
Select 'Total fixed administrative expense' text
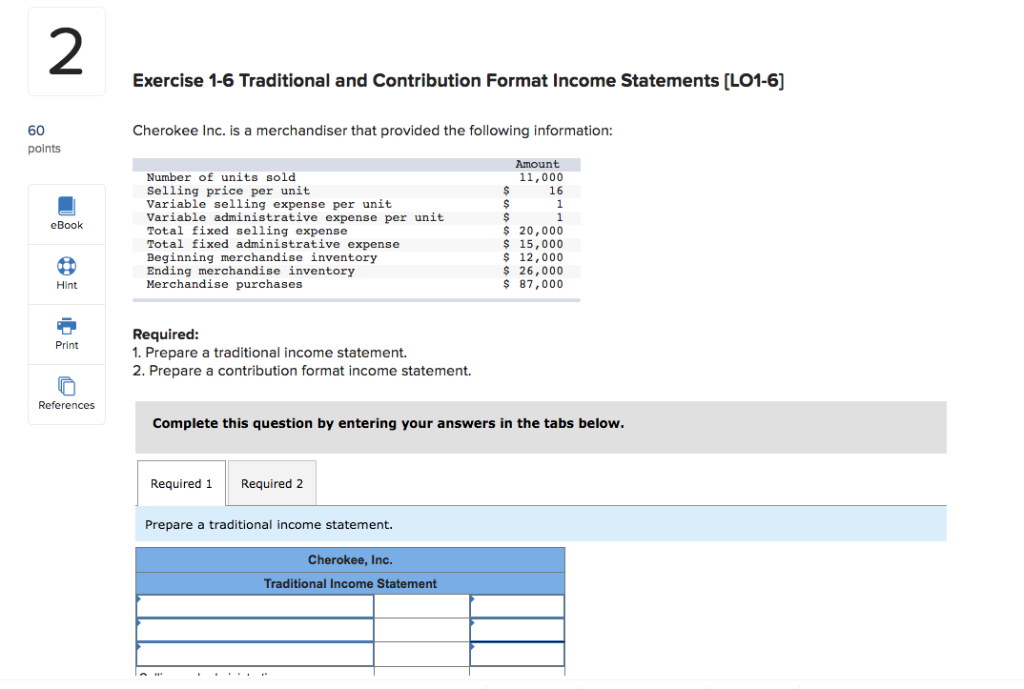click(x=273, y=244)
